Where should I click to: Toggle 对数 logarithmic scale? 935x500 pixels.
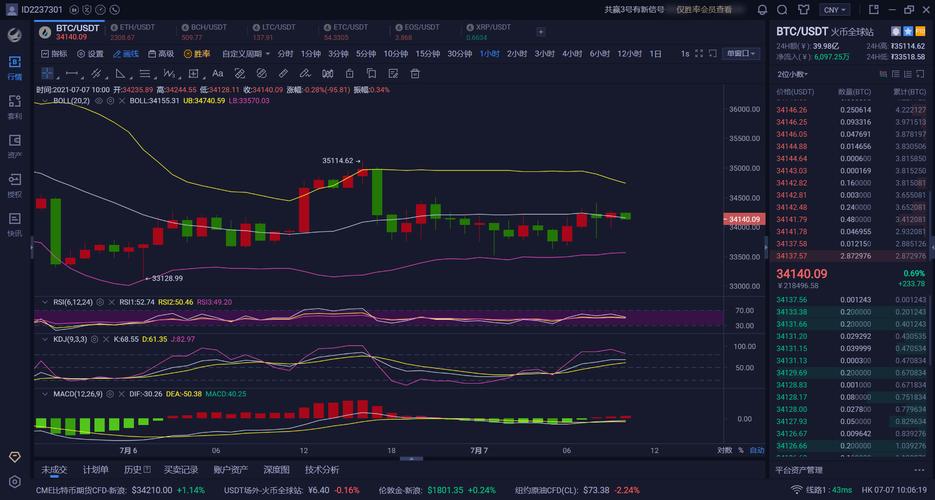(x=724, y=450)
